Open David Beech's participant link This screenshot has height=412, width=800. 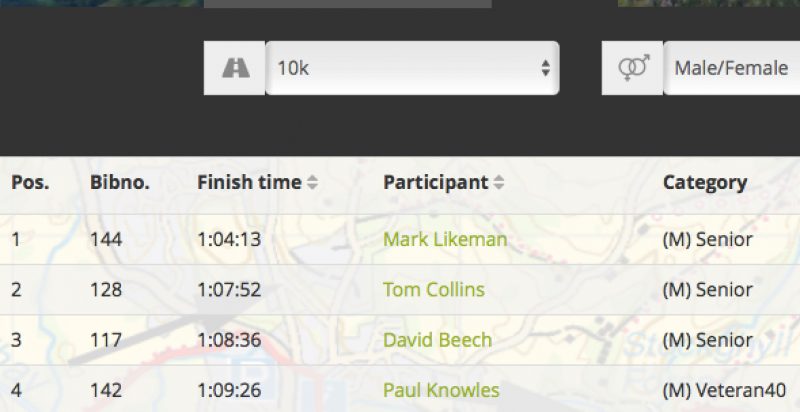coord(437,340)
